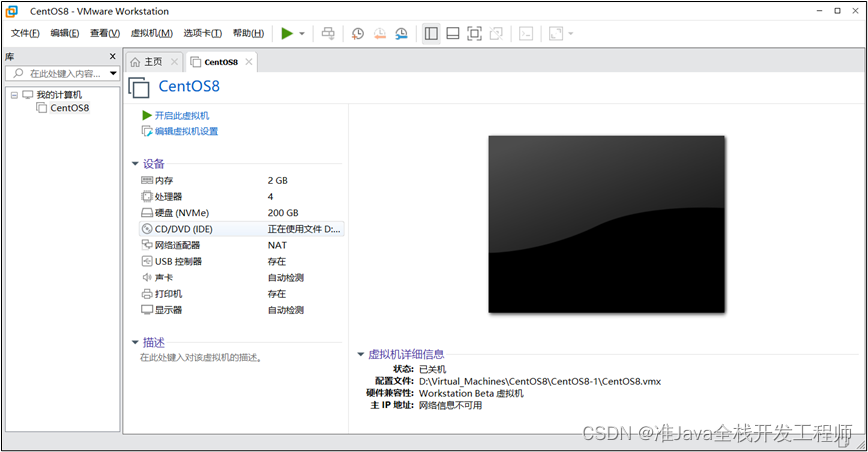Open the library search filter dropdown
This screenshot has height=452, width=868.
pos(113,73)
